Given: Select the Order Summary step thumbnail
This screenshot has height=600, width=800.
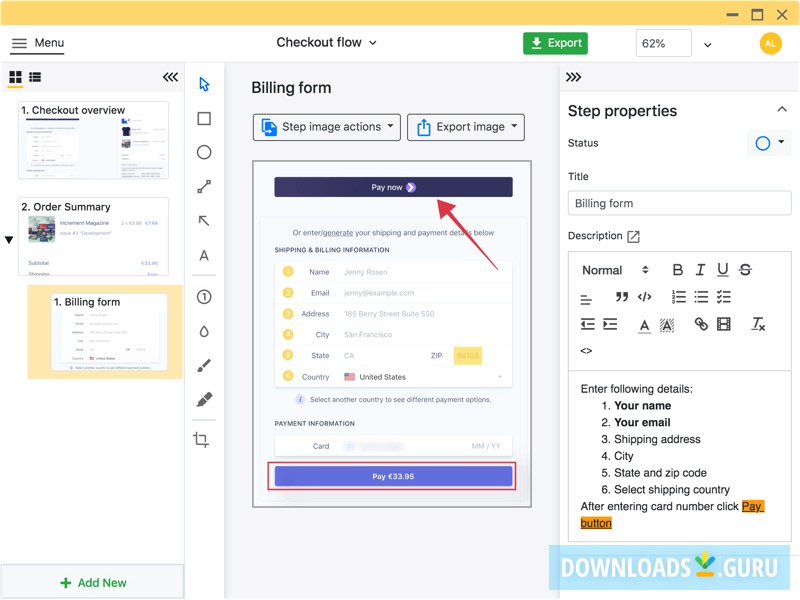Looking at the screenshot, I should point(93,237).
